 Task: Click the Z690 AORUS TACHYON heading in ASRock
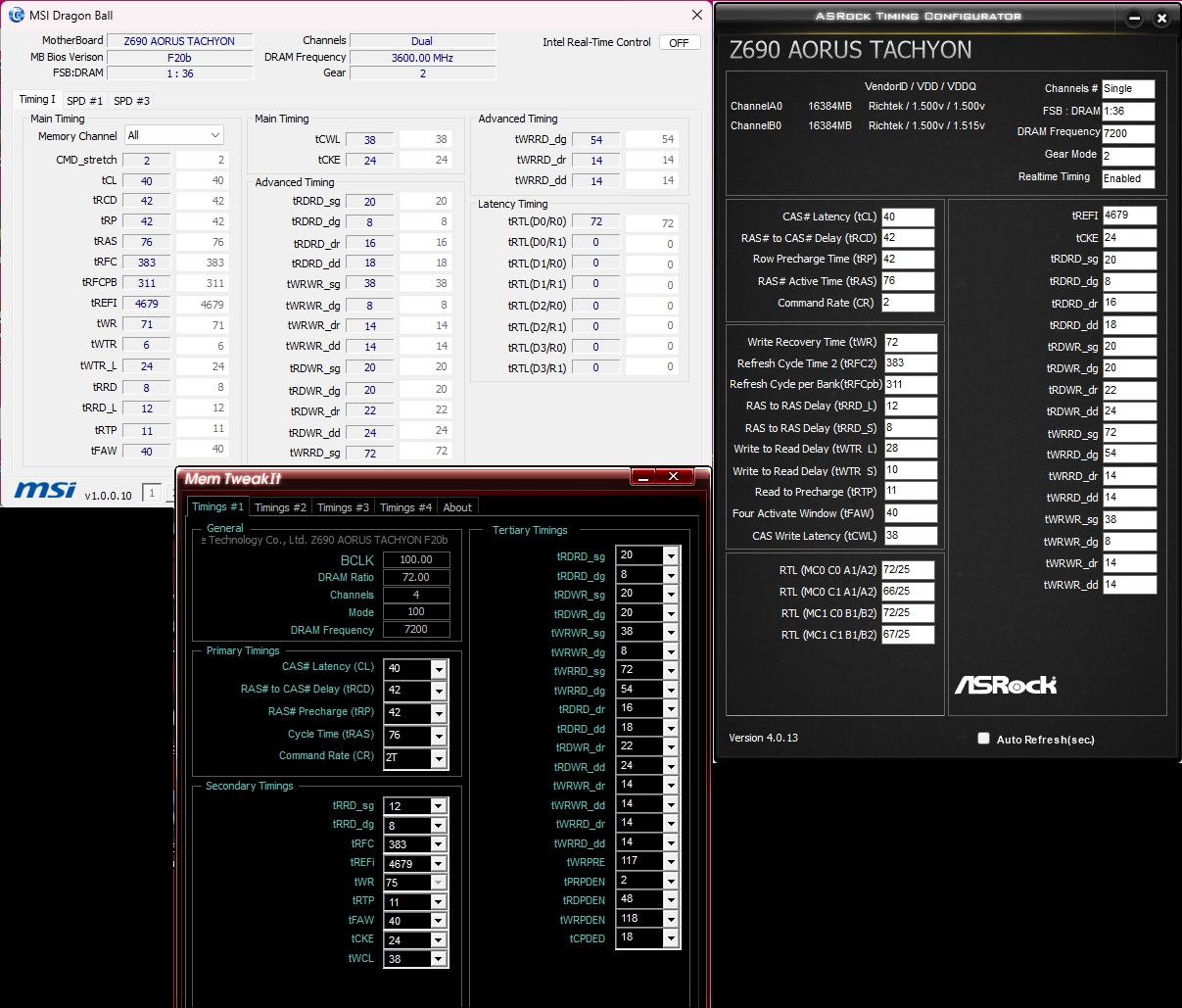[850, 51]
